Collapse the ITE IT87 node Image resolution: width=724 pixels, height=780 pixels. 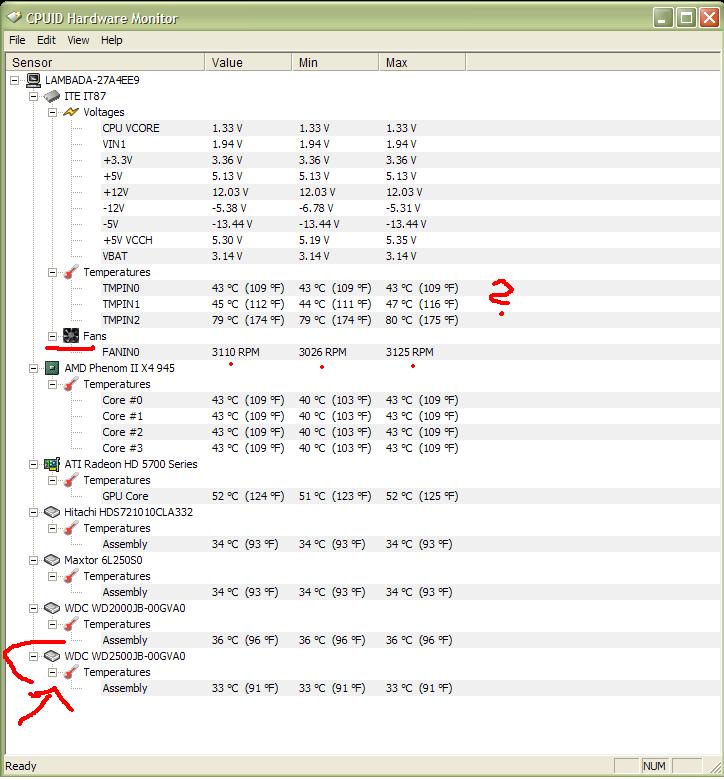tap(33, 96)
